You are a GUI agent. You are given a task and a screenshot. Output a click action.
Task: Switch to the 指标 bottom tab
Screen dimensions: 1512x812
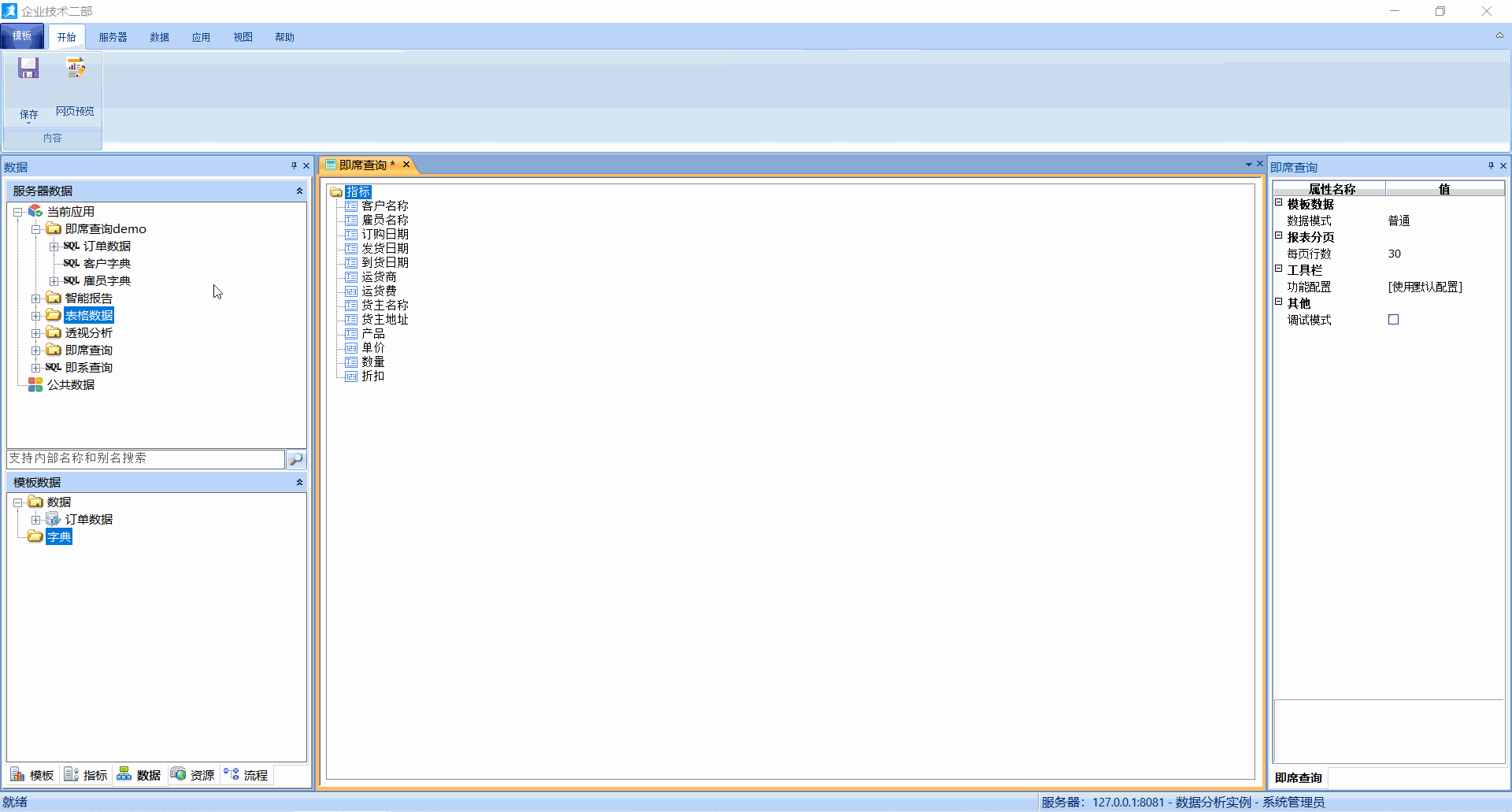click(x=86, y=775)
